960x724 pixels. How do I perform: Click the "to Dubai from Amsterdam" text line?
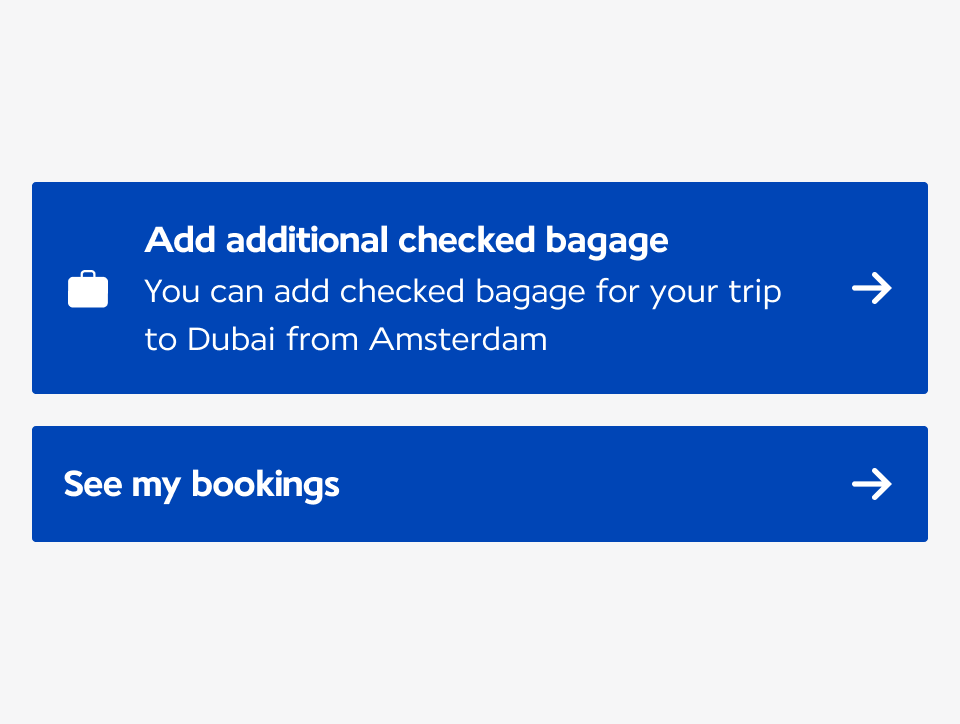pos(346,339)
